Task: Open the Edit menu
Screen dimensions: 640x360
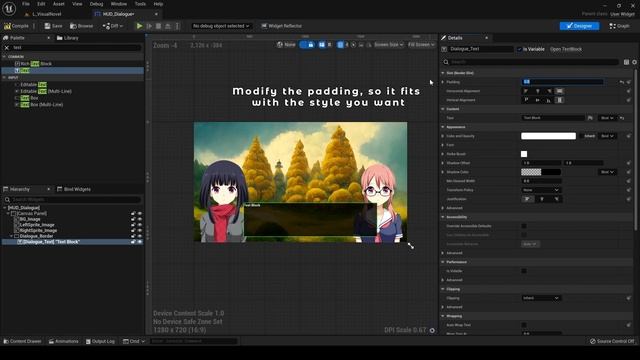Action: pos(41,4)
